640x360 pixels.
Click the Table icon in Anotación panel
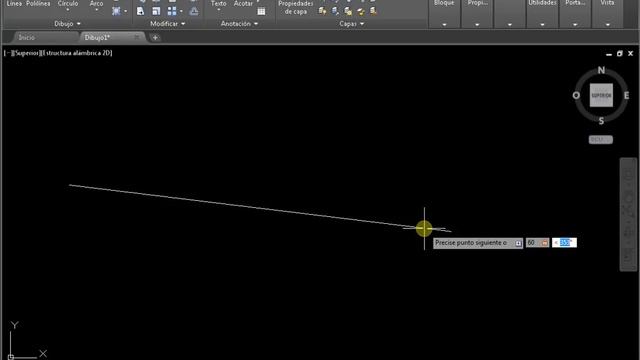261,11
